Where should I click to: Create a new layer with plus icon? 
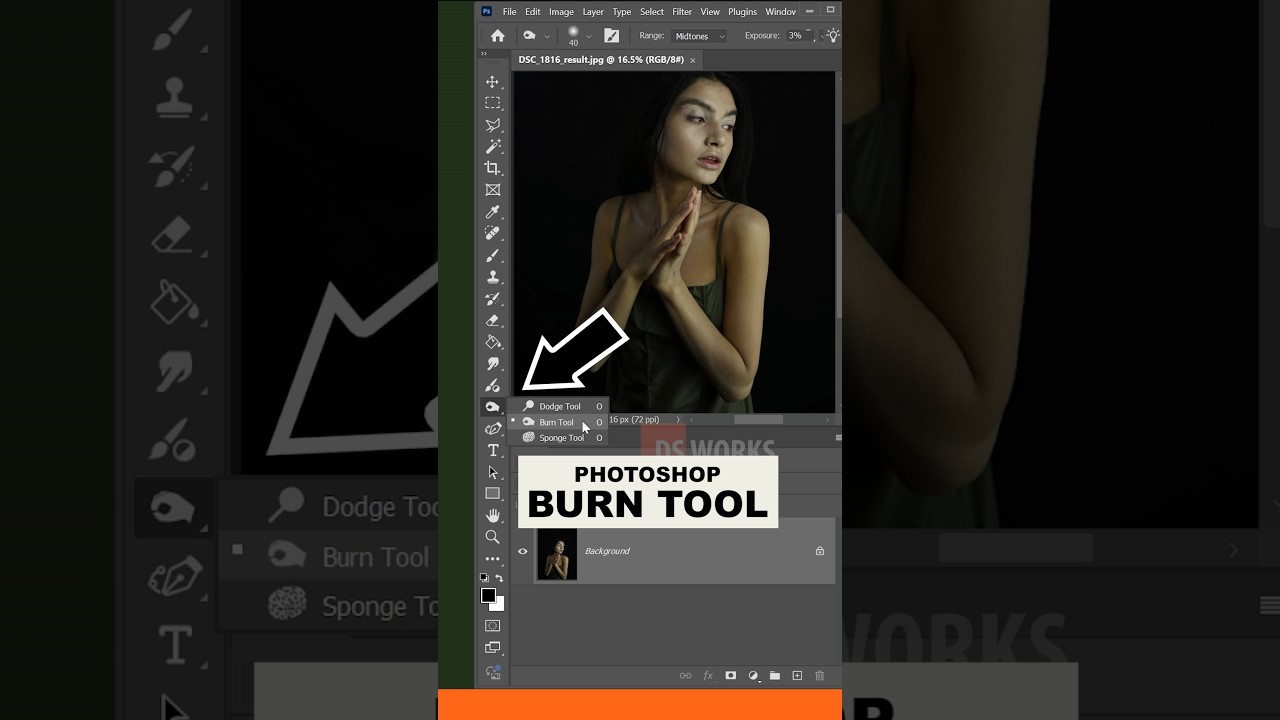[x=797, y=676]
